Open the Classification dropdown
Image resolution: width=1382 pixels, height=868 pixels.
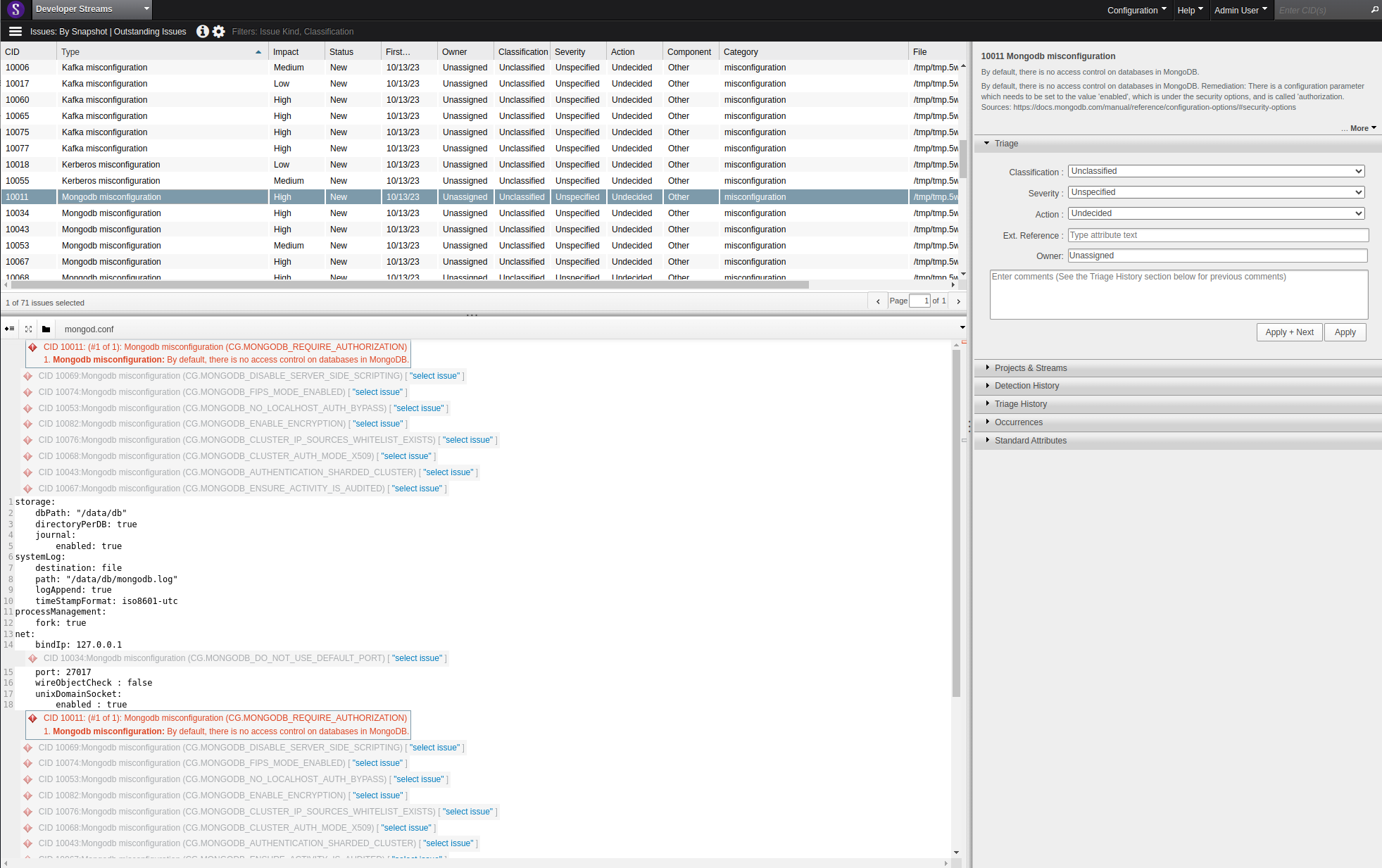pos(1216,171)
